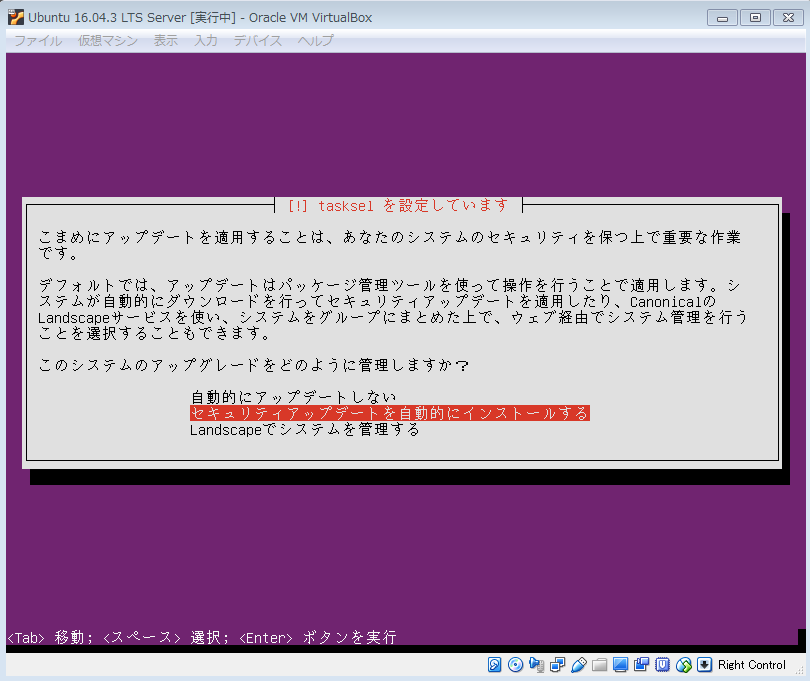Viewport: 810px width, 681px height.
Task: Open the 表示 menu
Action: pos(166,41)
